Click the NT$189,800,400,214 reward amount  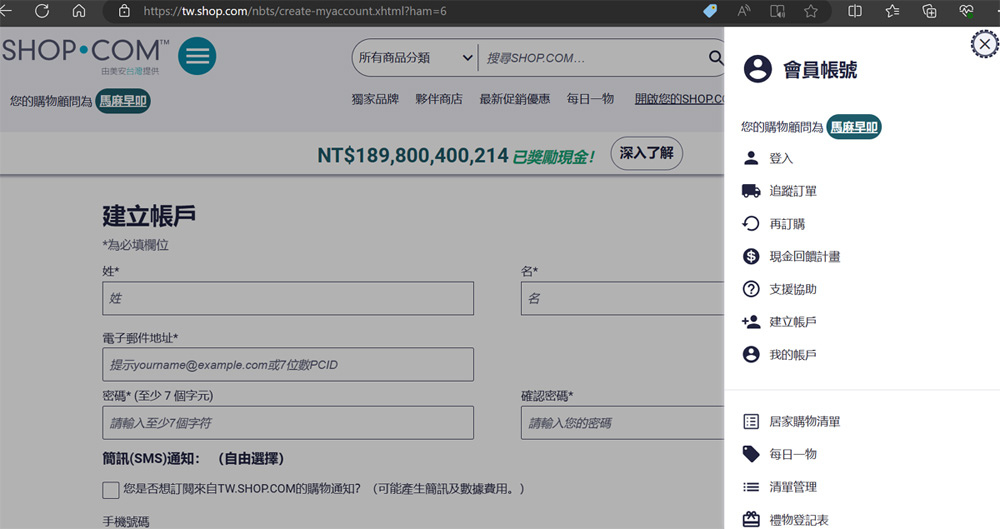pos(413,155)
